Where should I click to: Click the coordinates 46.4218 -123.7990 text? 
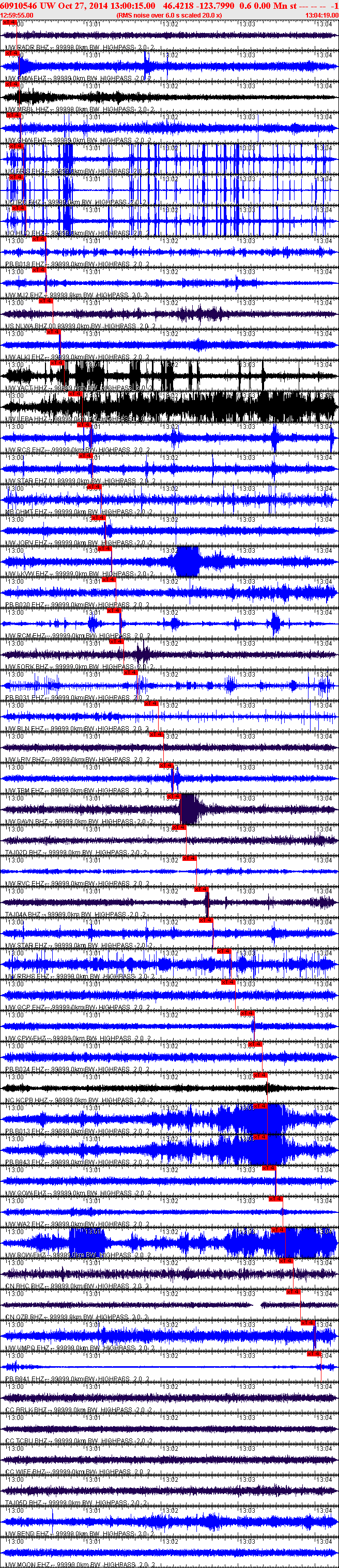click(198, 6)
